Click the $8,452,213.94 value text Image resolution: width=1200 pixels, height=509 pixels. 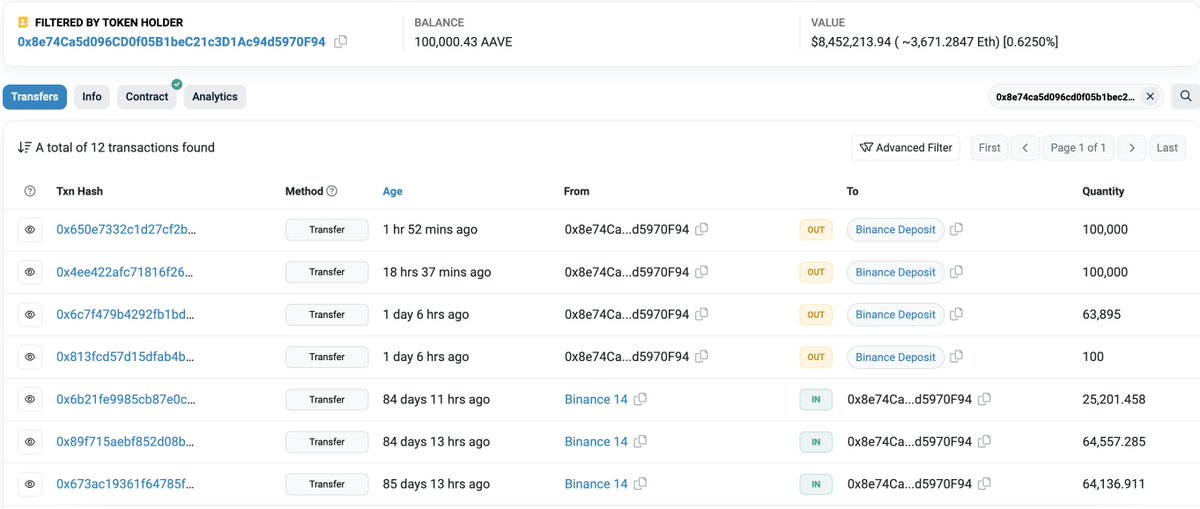[935, 42]
